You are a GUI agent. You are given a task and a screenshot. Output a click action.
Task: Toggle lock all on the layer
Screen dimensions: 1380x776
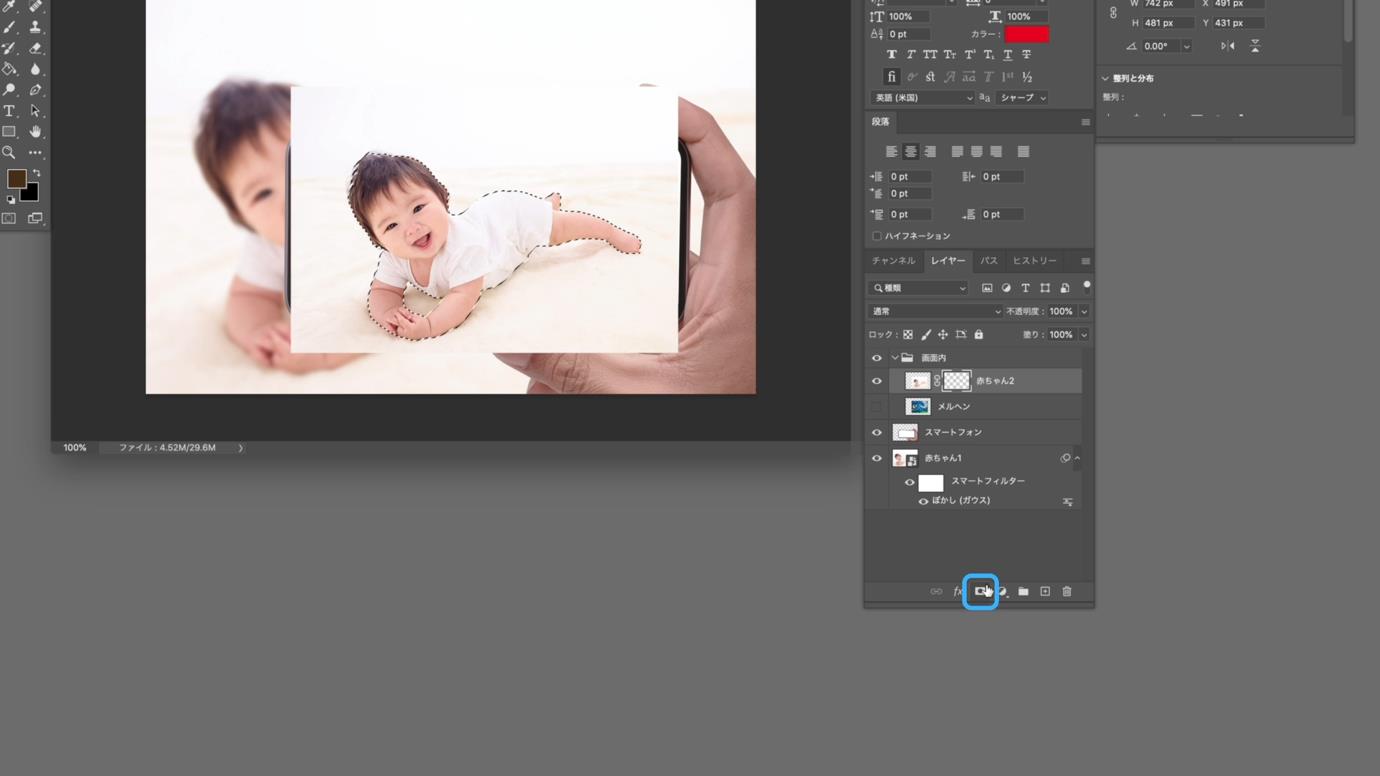pyautogui.click(x=979, y=335)
